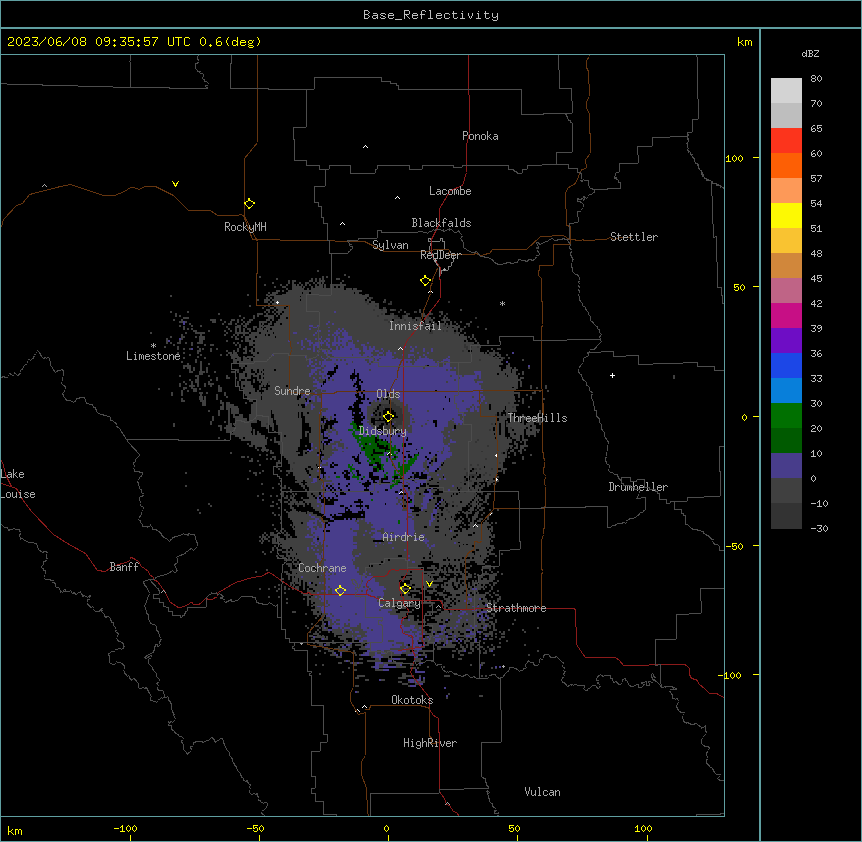Image resolution: width=862 pixels, height=842 pixels.
Task: Pick the light gray 80 dBZ legend swatch
Action: click(x=786, y=90)
